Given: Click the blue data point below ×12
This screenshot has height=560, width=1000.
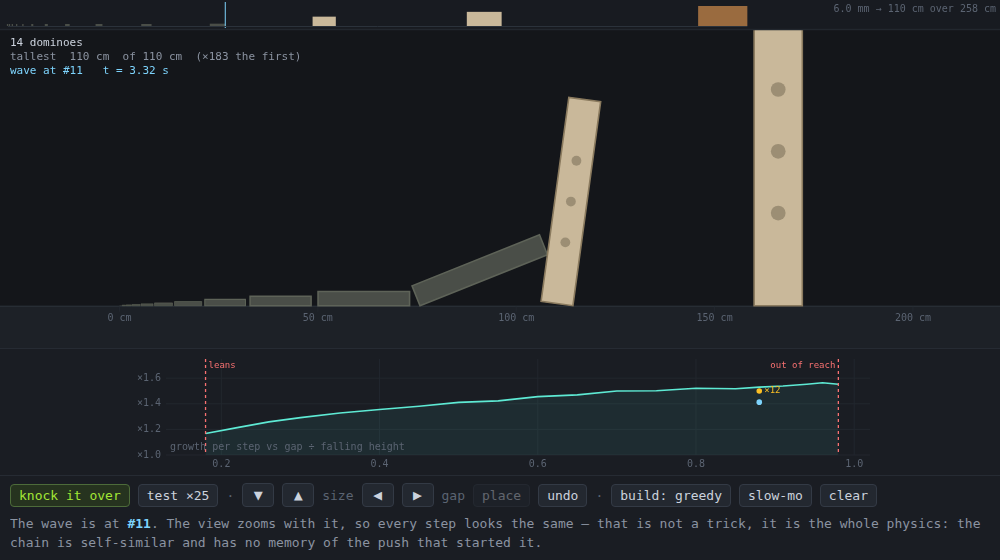Looking at the screenshot, I should pyautogui.click(x=759, y=402).
